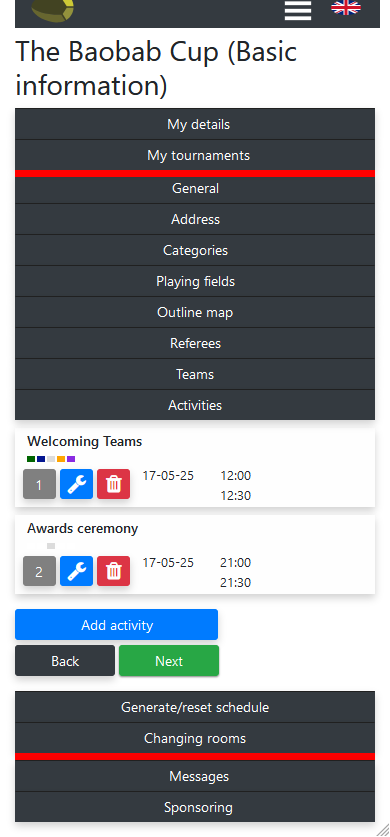Go Back to previous step
The image size is (390, 837).
[x=65, y=661]
